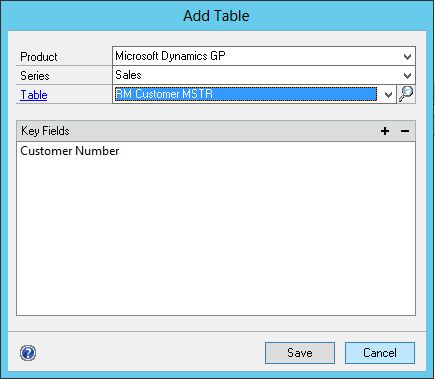Screen dimensions: 435x379
Task: Remove key field using minus icon
Action: tap(405, 131)
